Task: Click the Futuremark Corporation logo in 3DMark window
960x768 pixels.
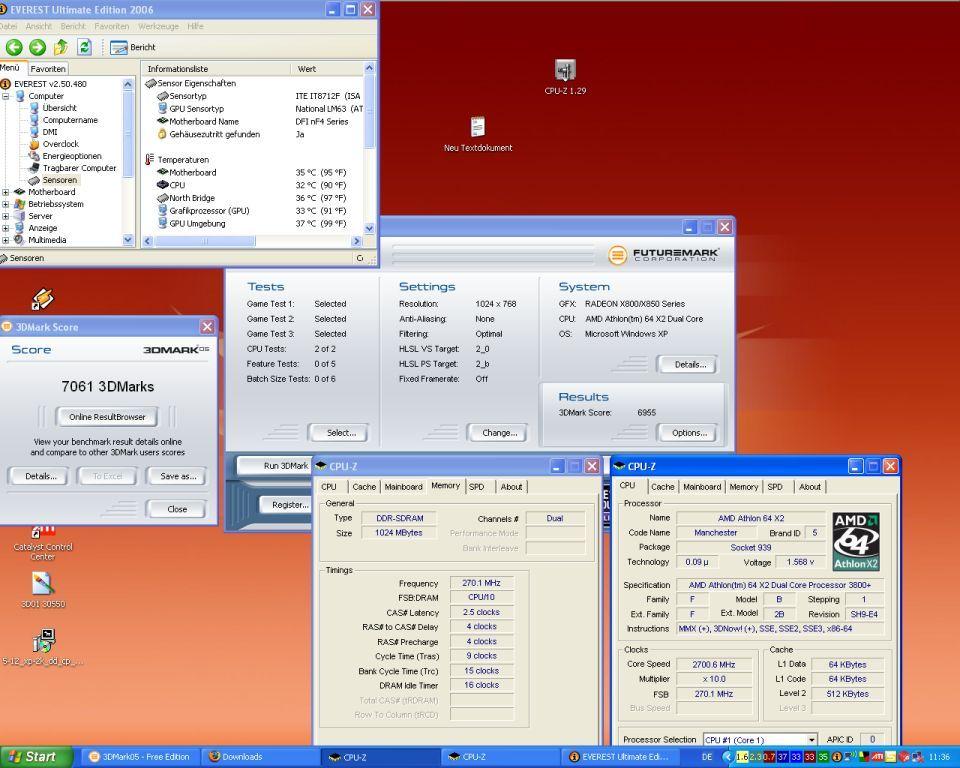Action: 664,255
